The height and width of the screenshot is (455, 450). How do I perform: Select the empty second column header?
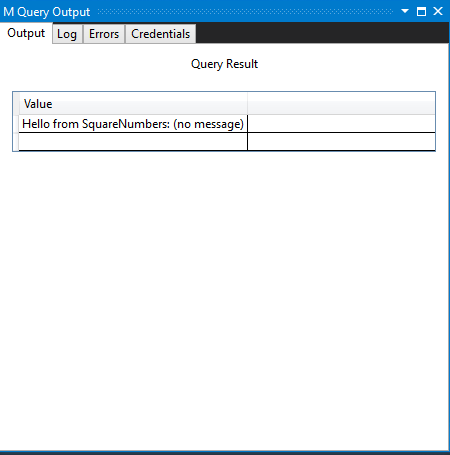(341, 104)
